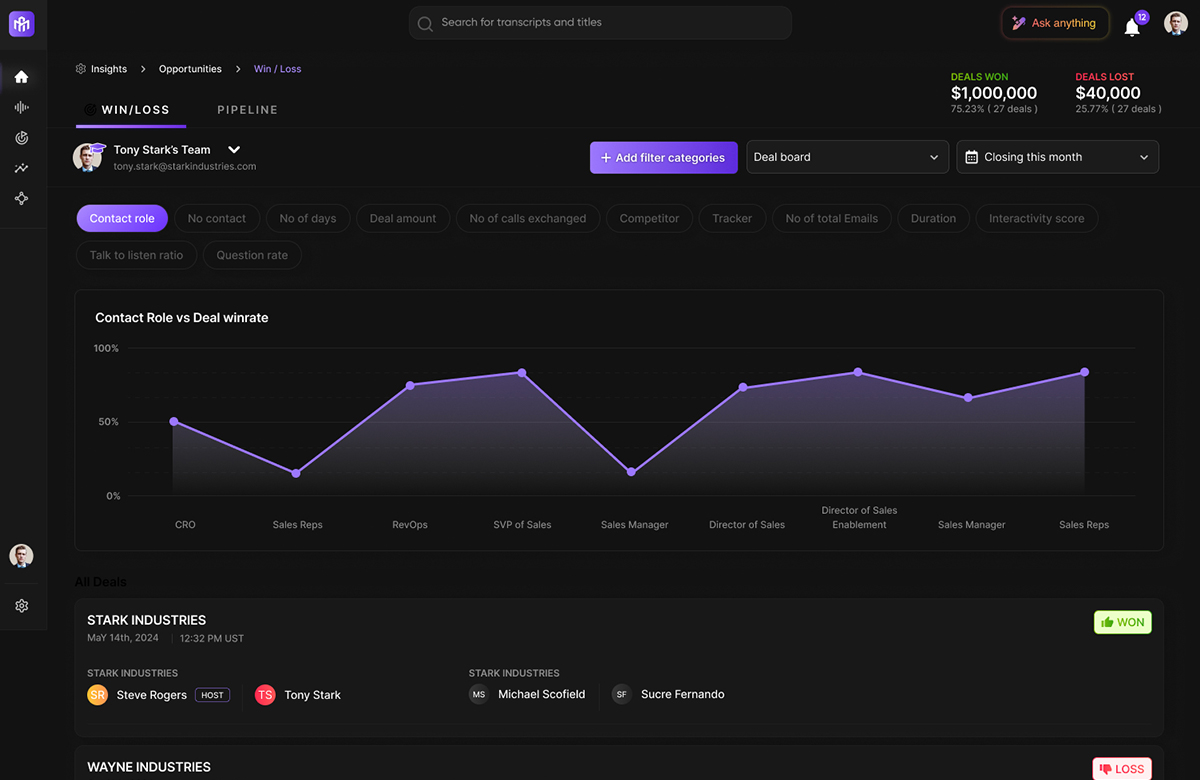Switch to the Pipeline tab
Image resolution: width=1200 pixels, height=780 pixels.
[x=247, y=110]
